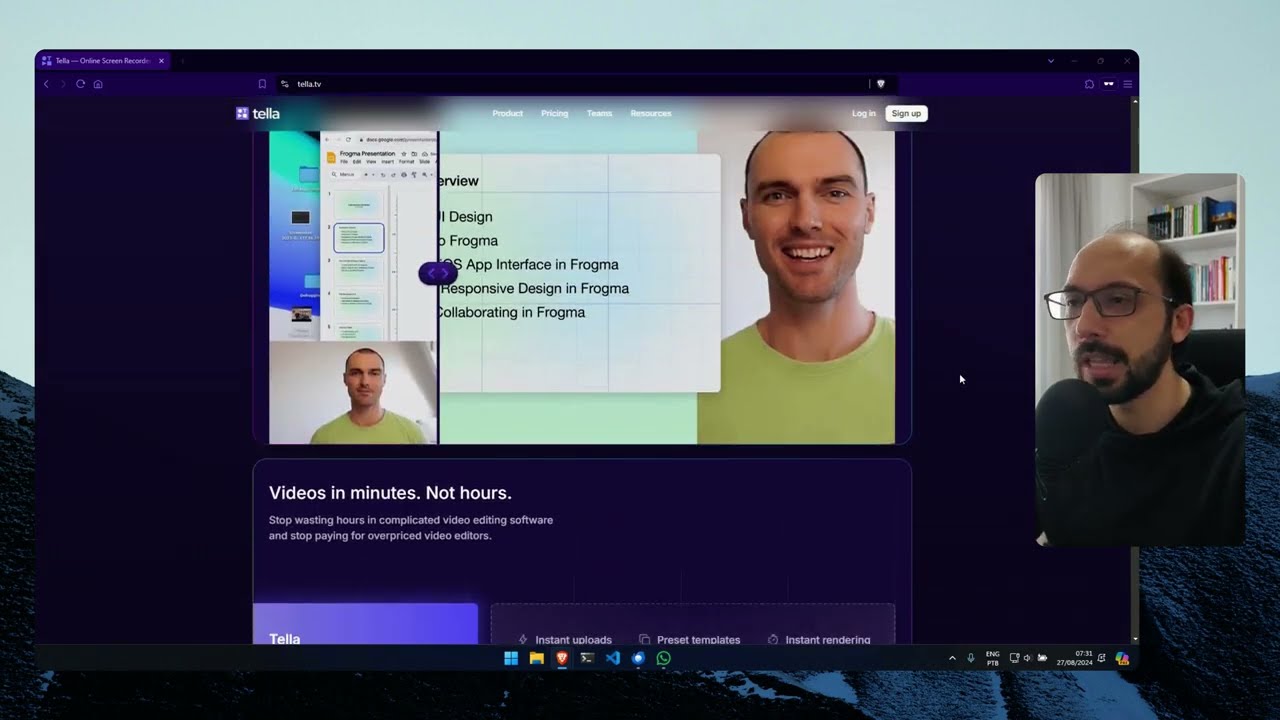This screenshot has height=720, width=1280.
Task: Open the Pricing nav link
Action: pos(554,113)
